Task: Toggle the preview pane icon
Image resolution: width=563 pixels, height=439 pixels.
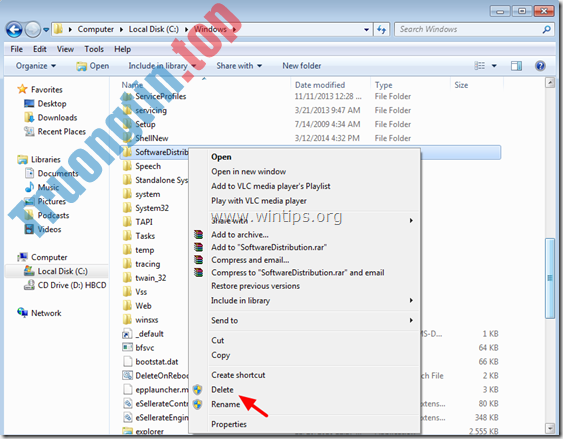Action: coord(516,66)
